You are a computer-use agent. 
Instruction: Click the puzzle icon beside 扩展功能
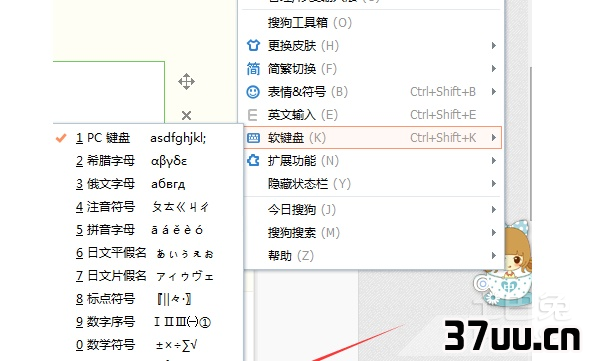click(253, 161)
